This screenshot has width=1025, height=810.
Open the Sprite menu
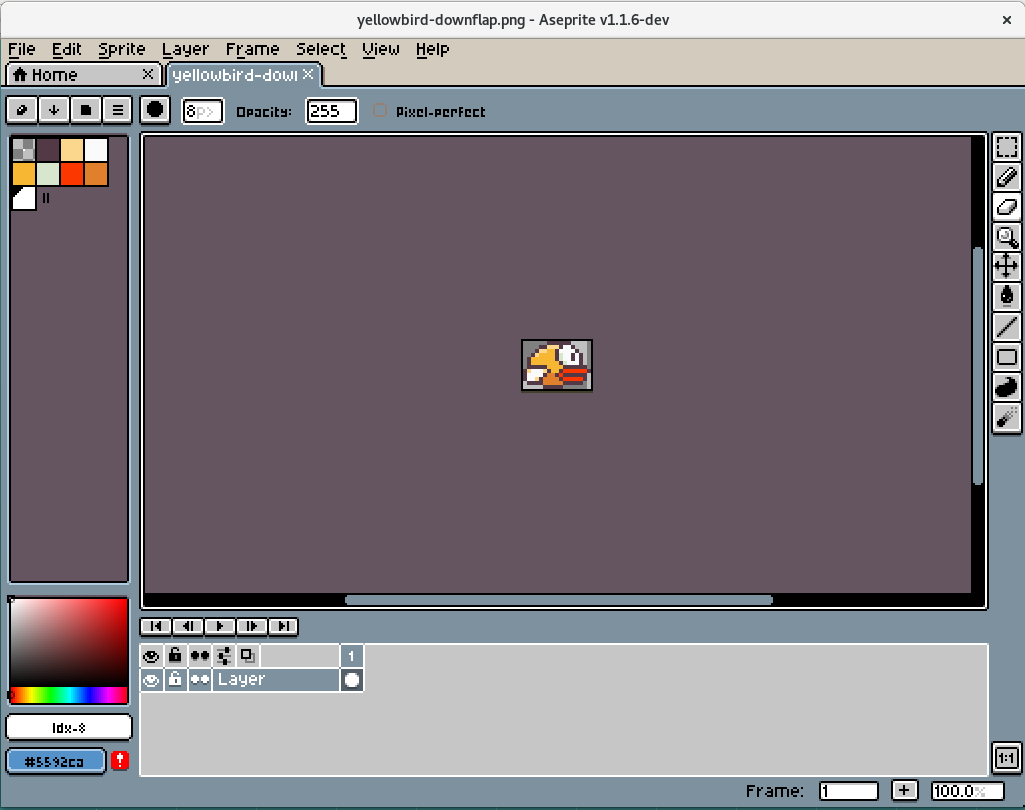[x=122, y=50]
